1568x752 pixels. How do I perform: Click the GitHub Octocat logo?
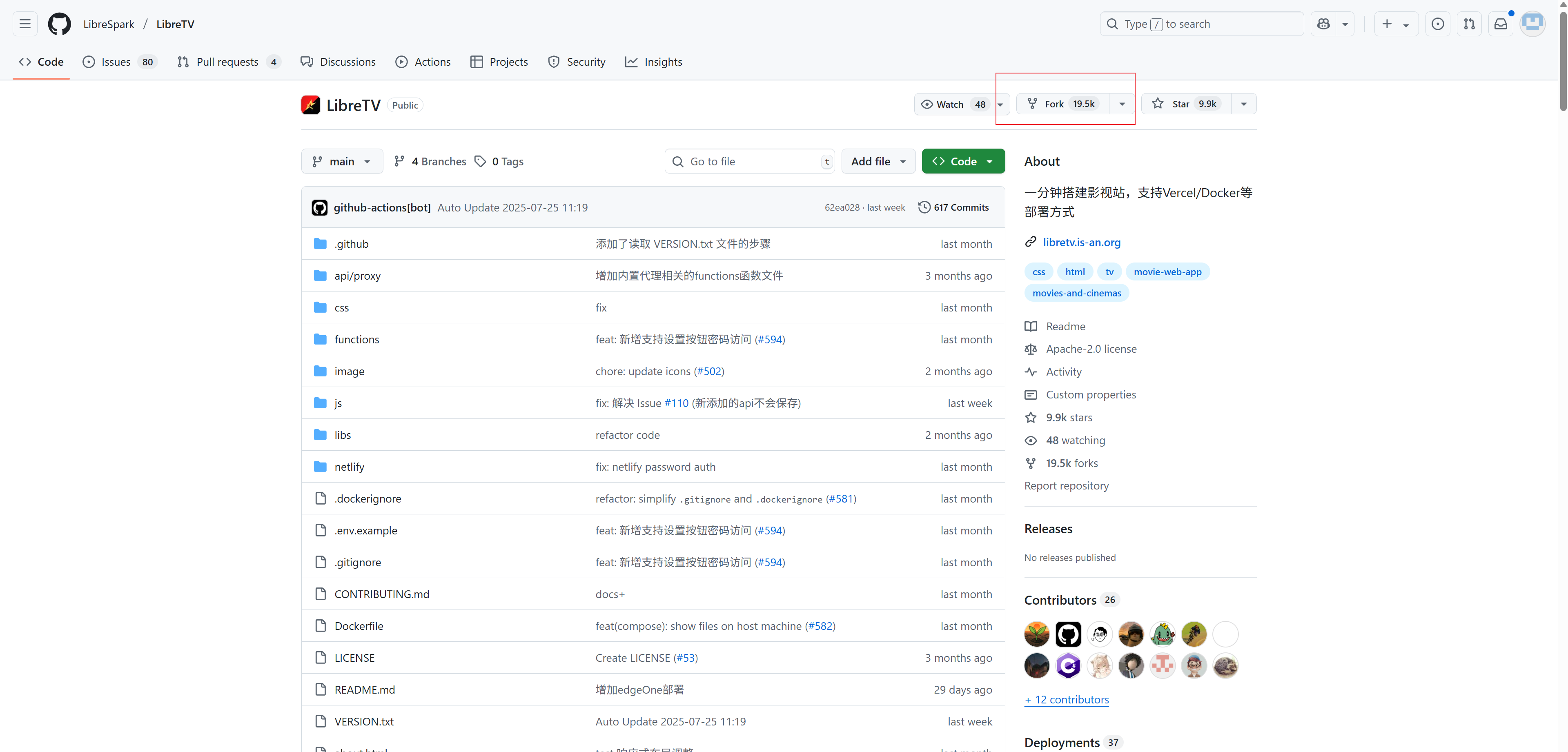click(59, 24)
